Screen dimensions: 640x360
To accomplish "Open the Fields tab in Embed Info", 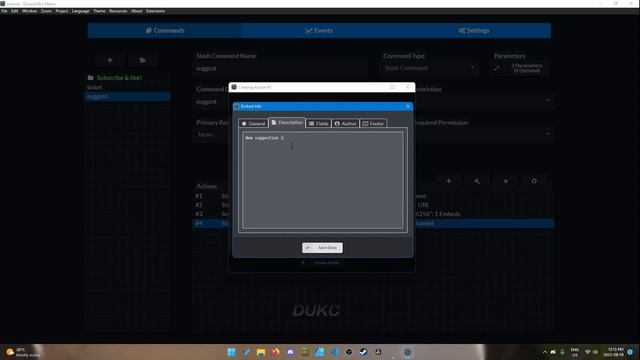I will tap(318, 123).
